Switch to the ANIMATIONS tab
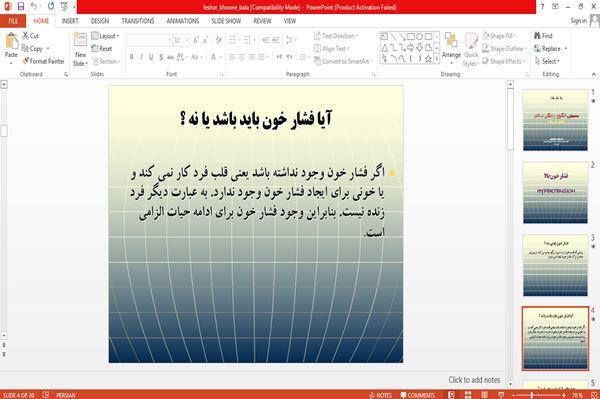This screenshot has height=399, width=600. click(183, 21)
